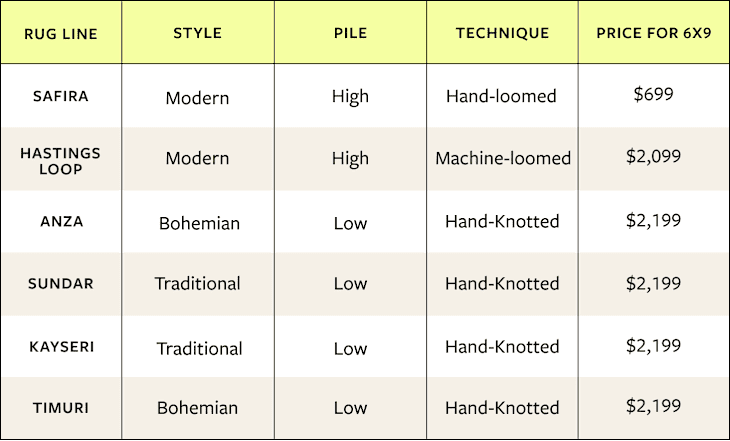The width and height of the screenshot is (730, 441).
Task: Select the HASTINGS LOOP rug name
Action: (x=60, y=160)
